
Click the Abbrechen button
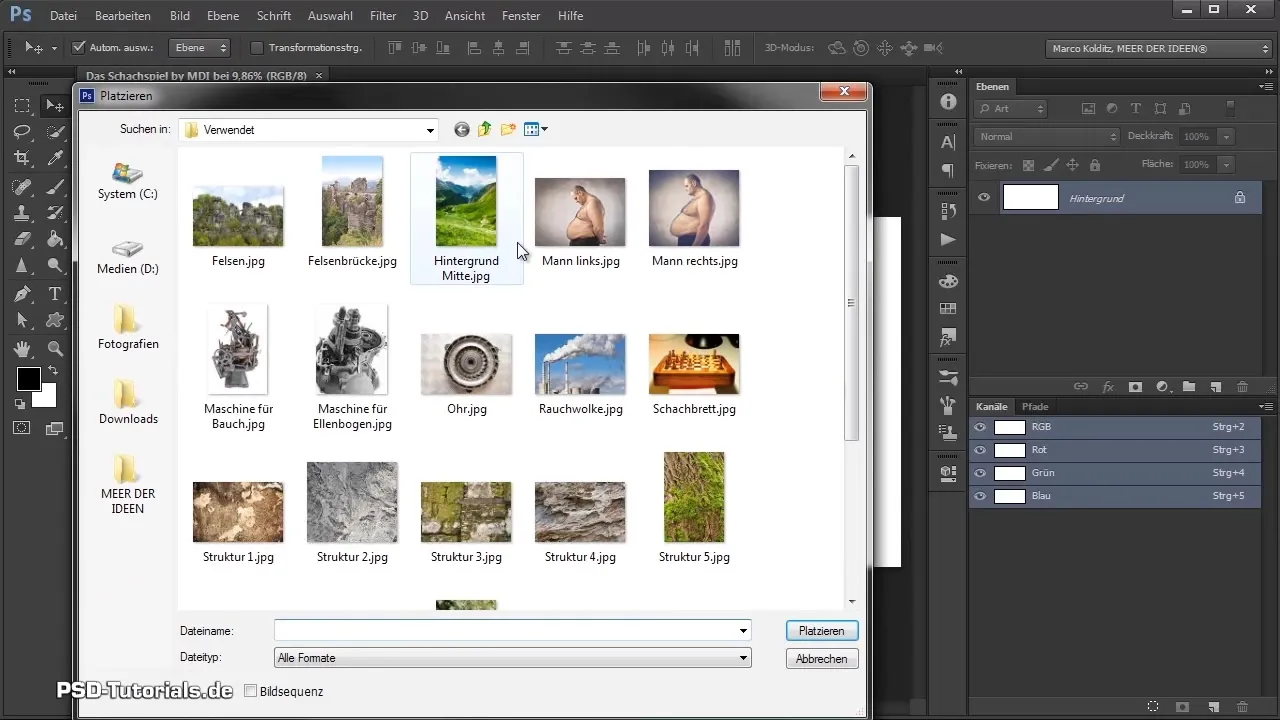click(x=822, y=659)
